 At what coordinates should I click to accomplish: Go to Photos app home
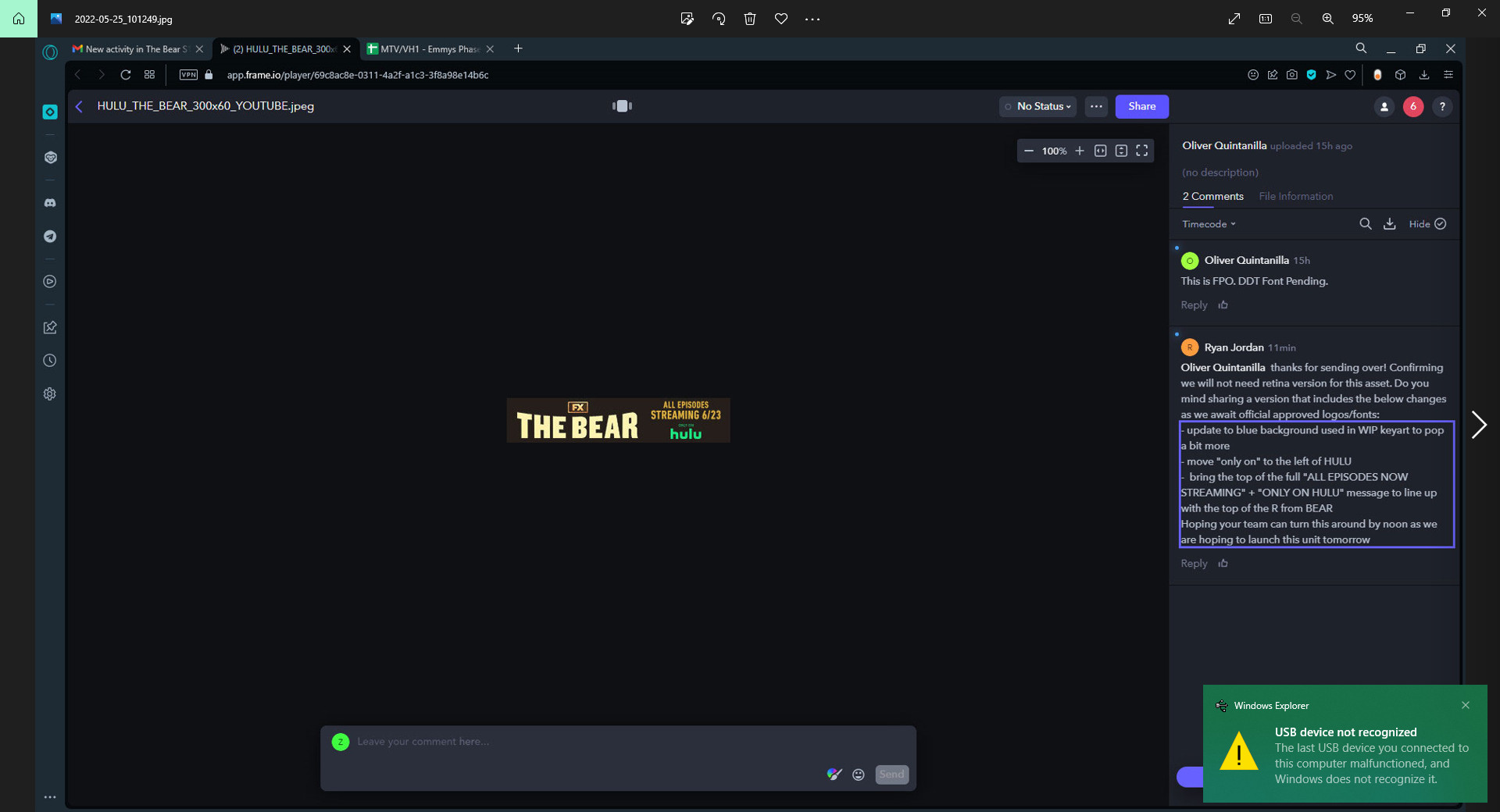tap(19, 19)
